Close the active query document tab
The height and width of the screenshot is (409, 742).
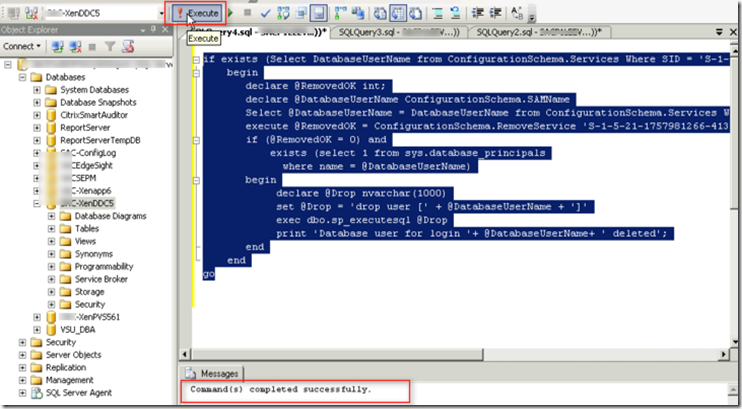point(733,32)
